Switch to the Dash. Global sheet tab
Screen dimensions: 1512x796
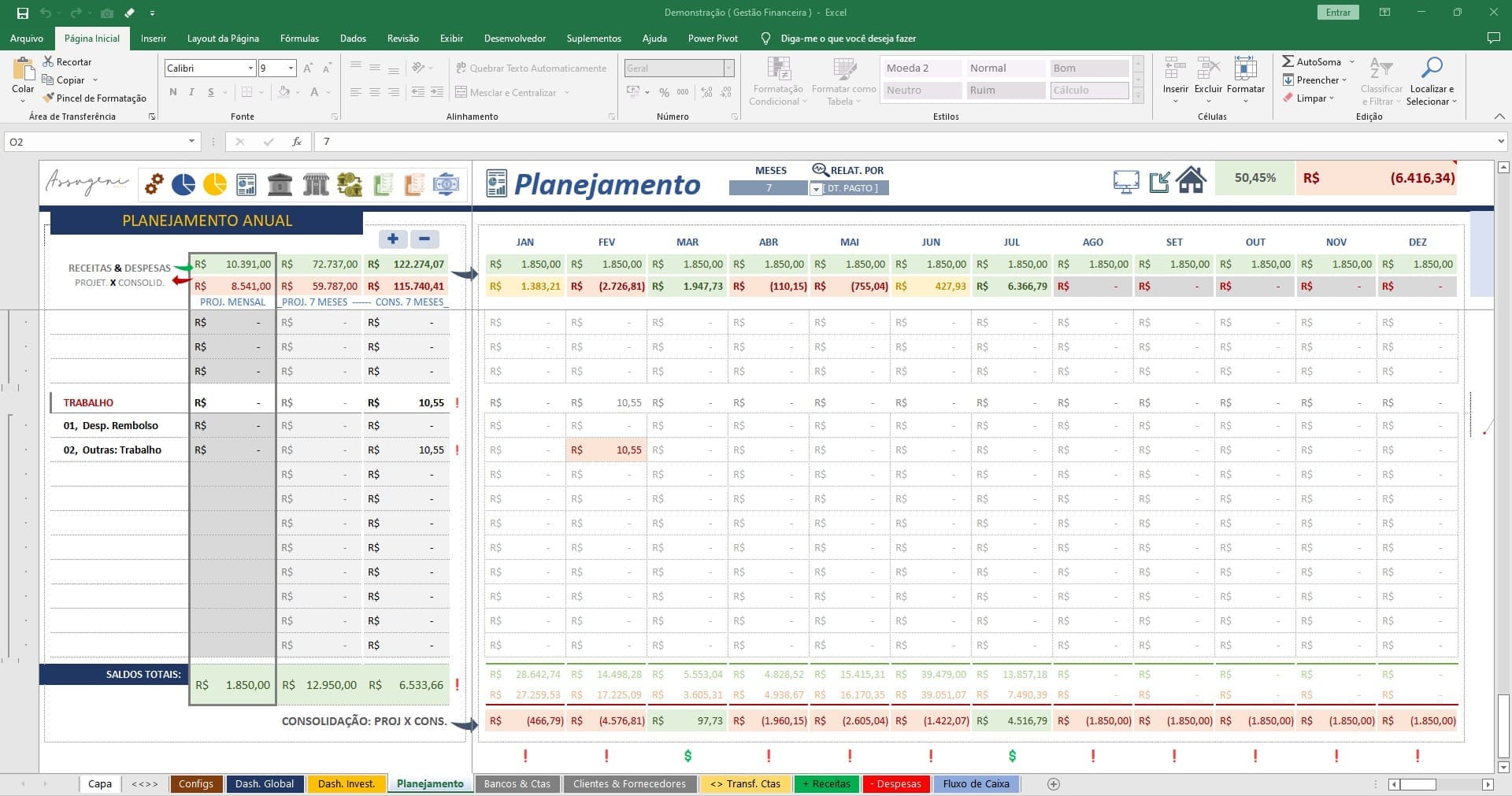coord(265,784)
